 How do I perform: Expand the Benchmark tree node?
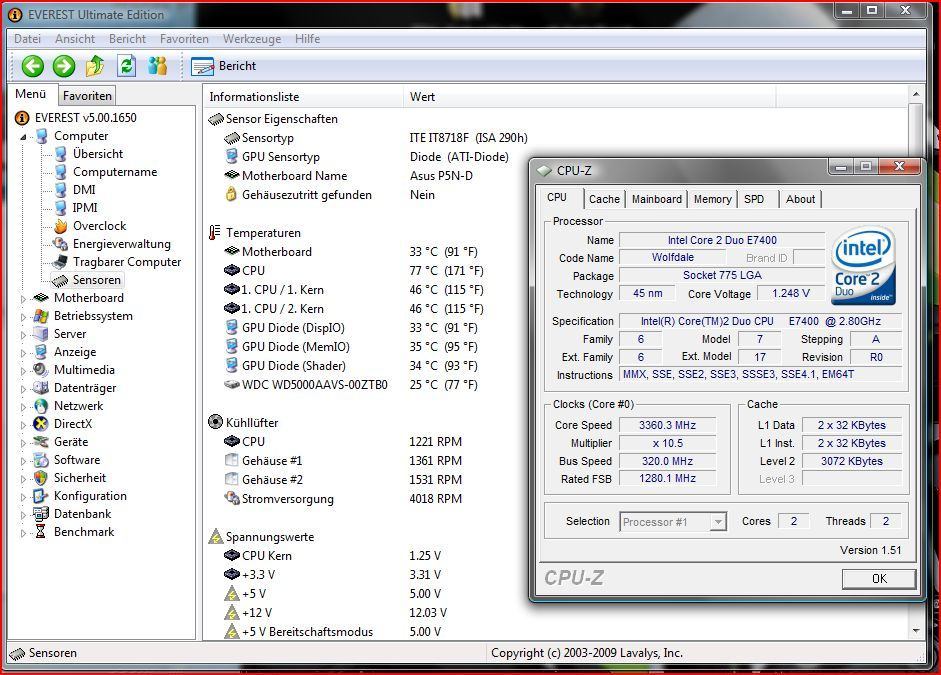[x=23, y=532]
